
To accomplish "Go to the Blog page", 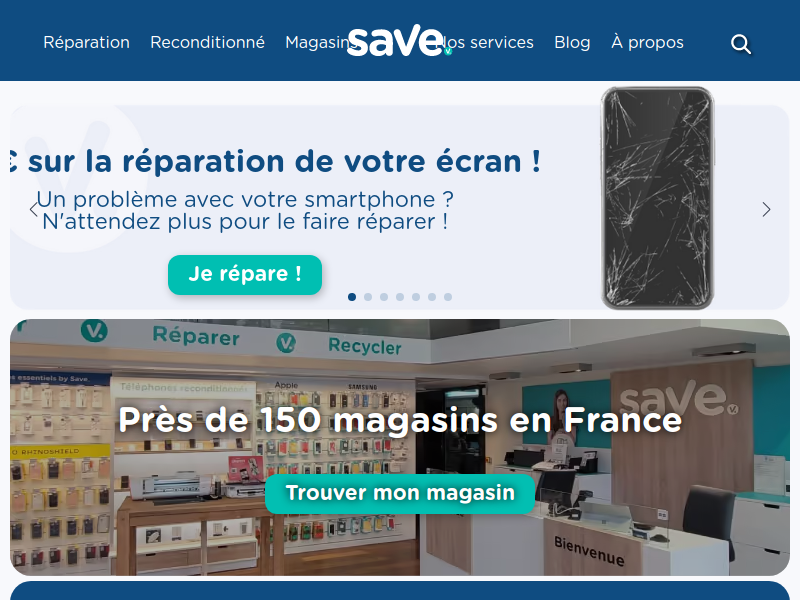I will tap(572, 42).
